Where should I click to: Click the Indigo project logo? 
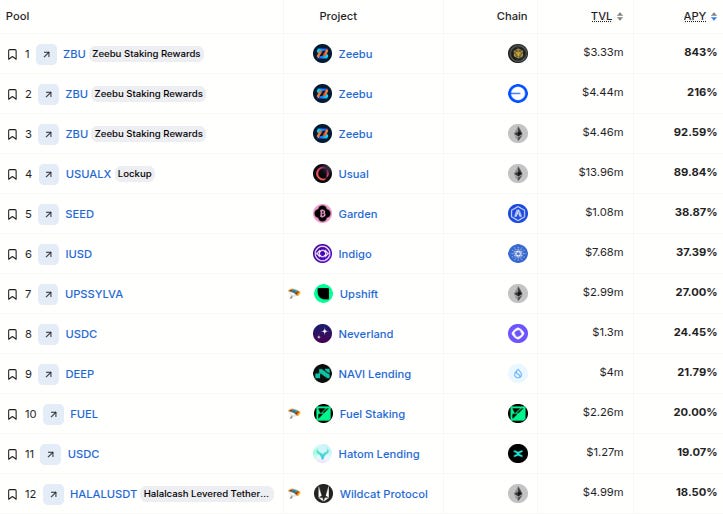[x=322, y=254]
